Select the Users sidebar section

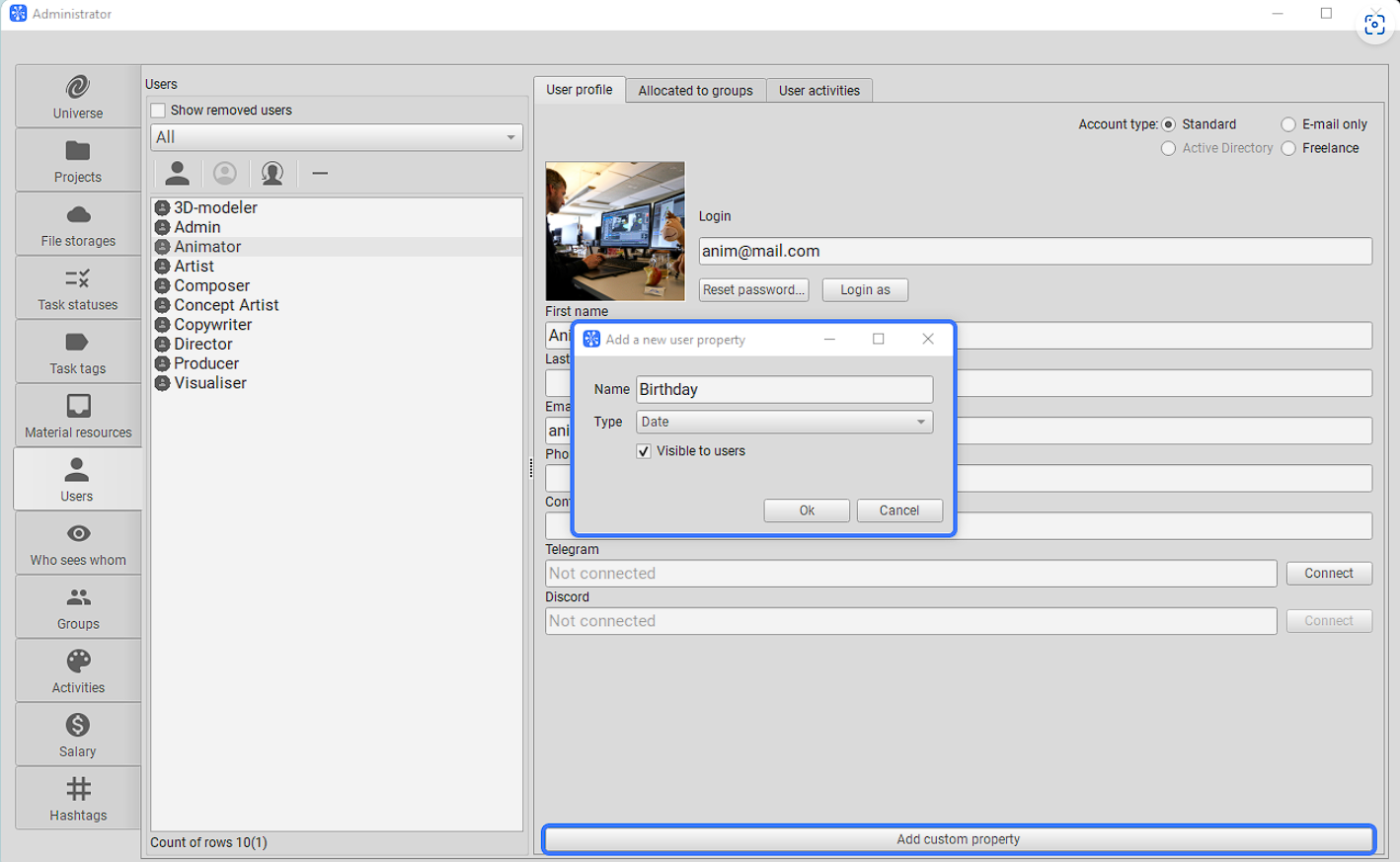[x=78, y=479]
